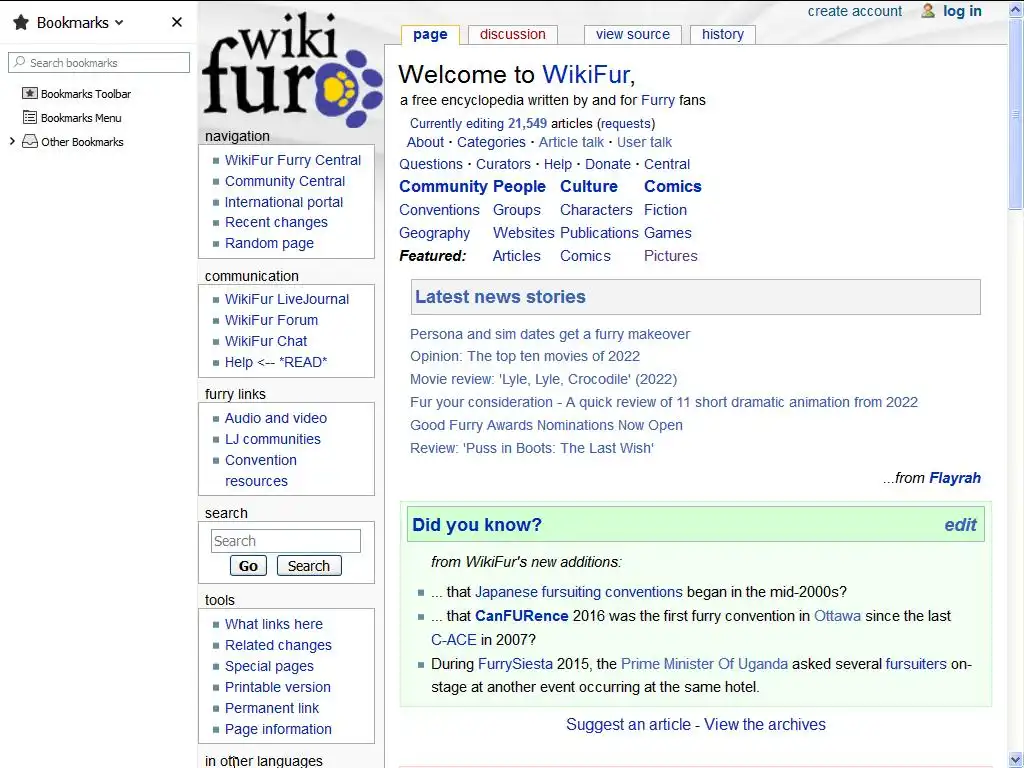
Task: Open Prime Minister Of Uganda link
Action: [x=704, y=664]
